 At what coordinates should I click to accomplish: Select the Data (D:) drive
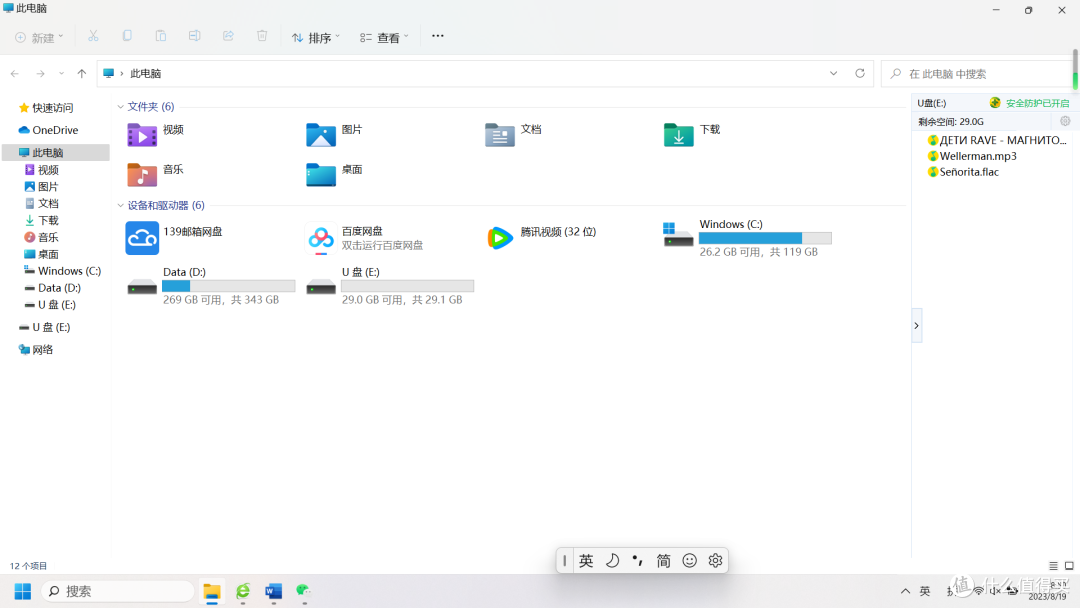(x=211, y=286)
